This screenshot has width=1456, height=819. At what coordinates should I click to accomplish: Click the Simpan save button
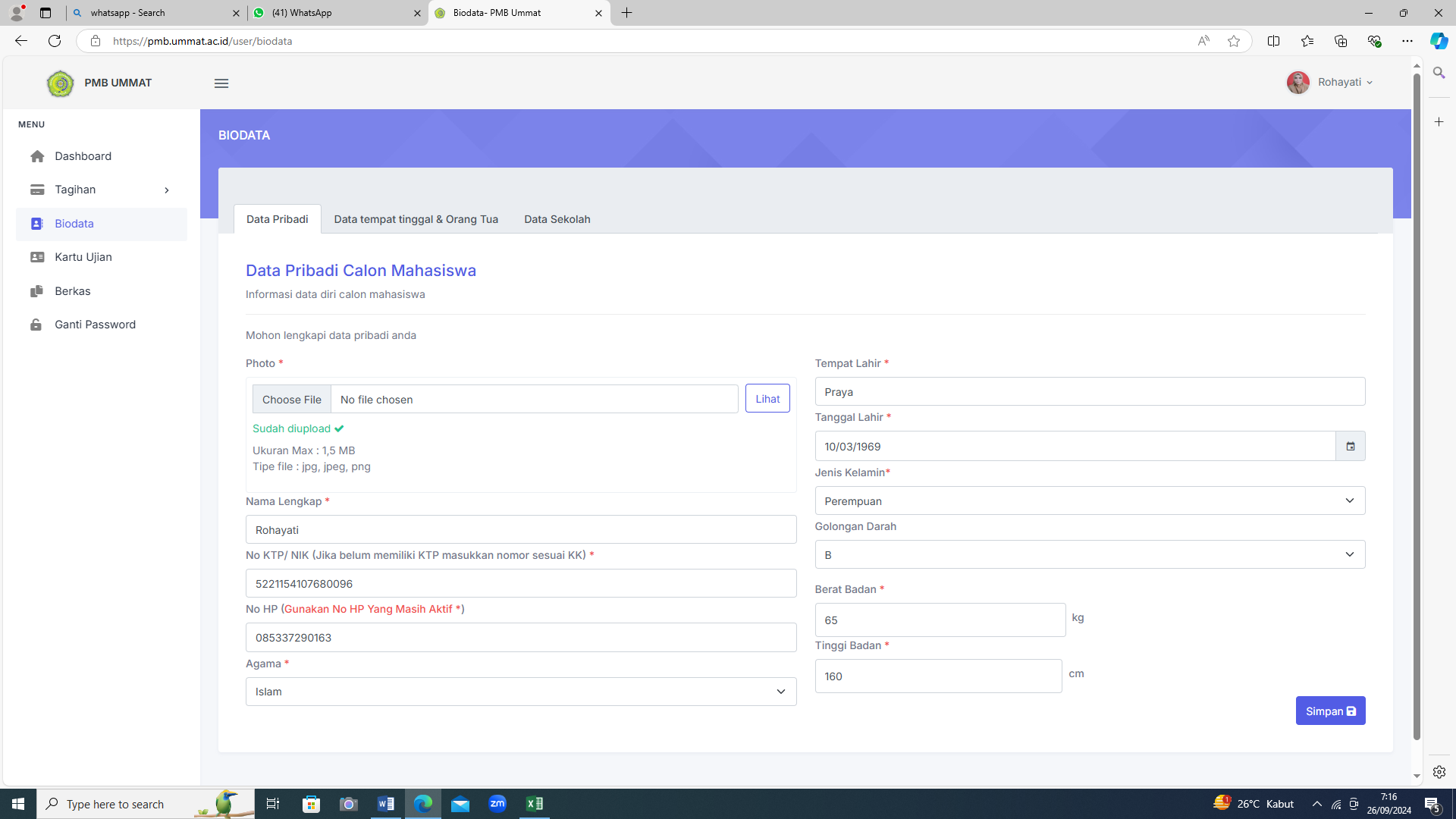(x=1330, y=711)
